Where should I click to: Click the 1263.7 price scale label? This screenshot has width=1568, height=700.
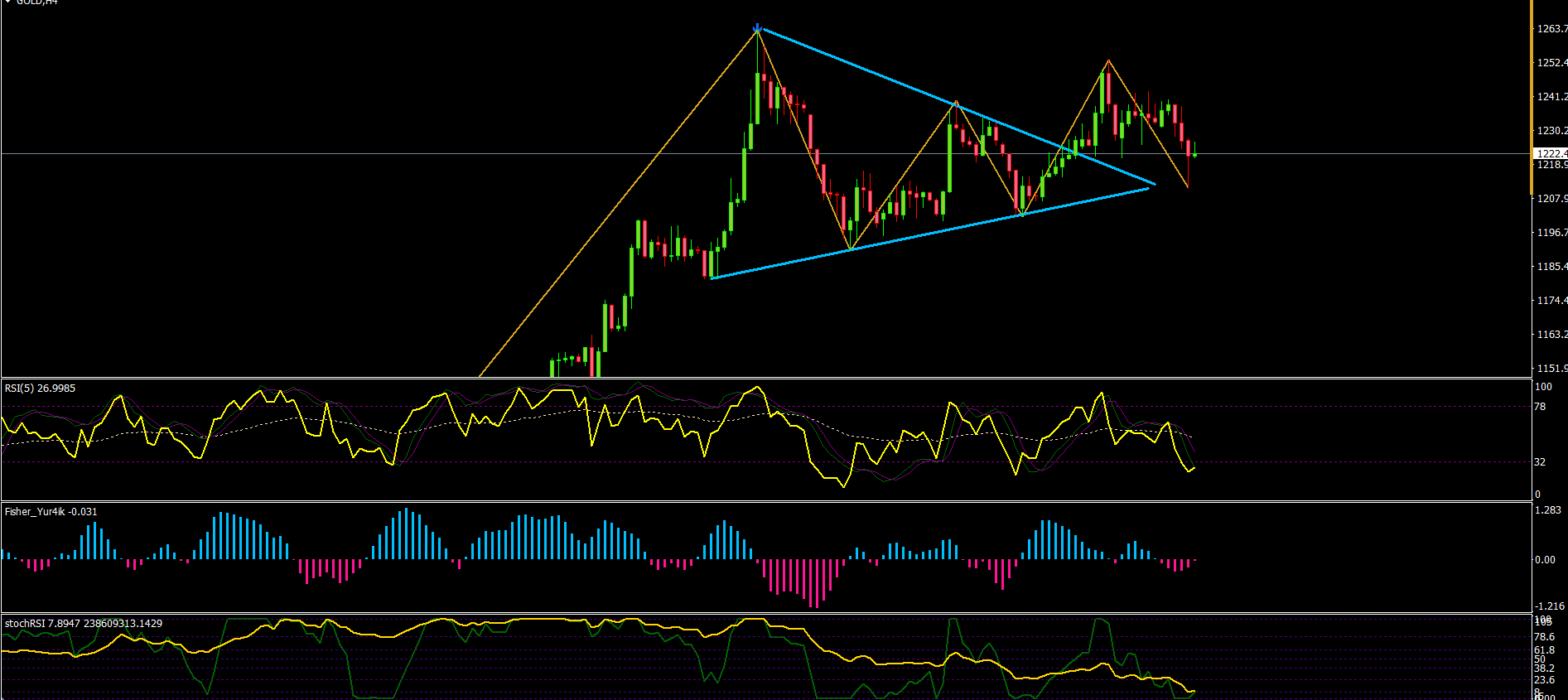1552,29
